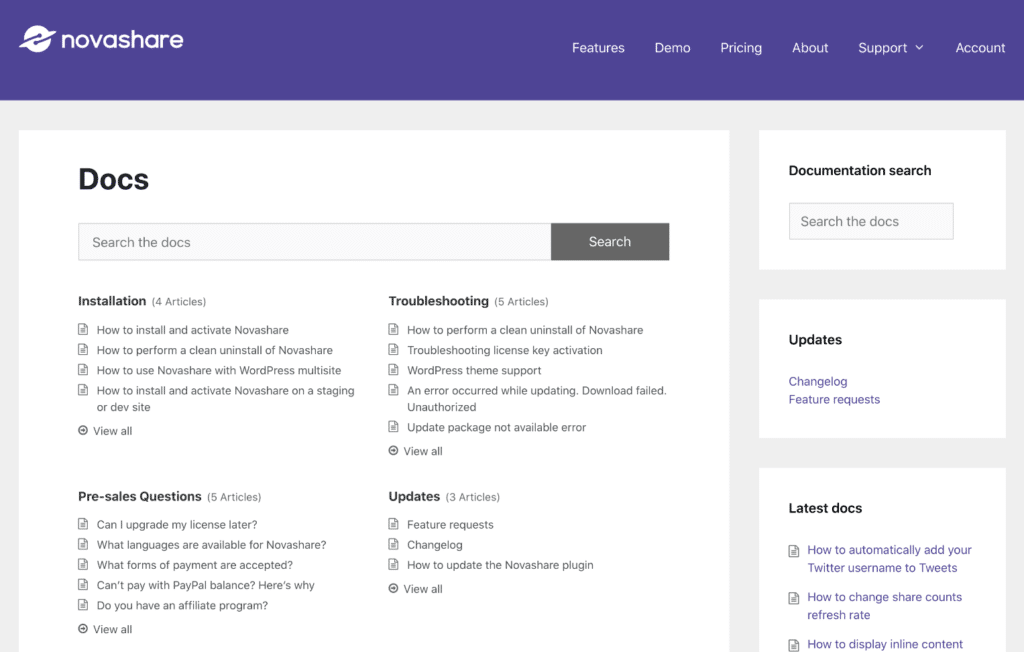Click the icon beside How to change share counts refresh rate
The height and width of the screenshot is (652, 1024).
click(x=793, y=597)
